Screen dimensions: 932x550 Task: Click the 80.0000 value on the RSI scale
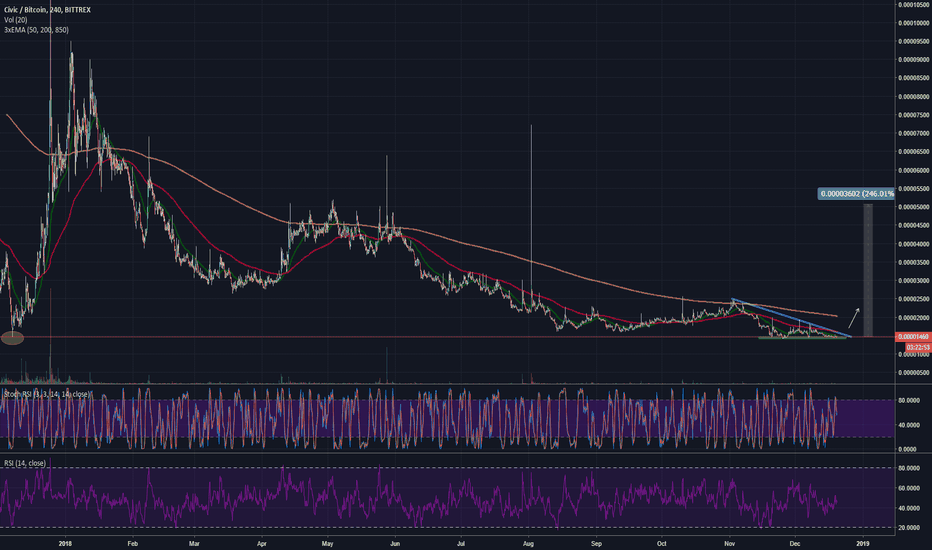(x=909, y=469)
